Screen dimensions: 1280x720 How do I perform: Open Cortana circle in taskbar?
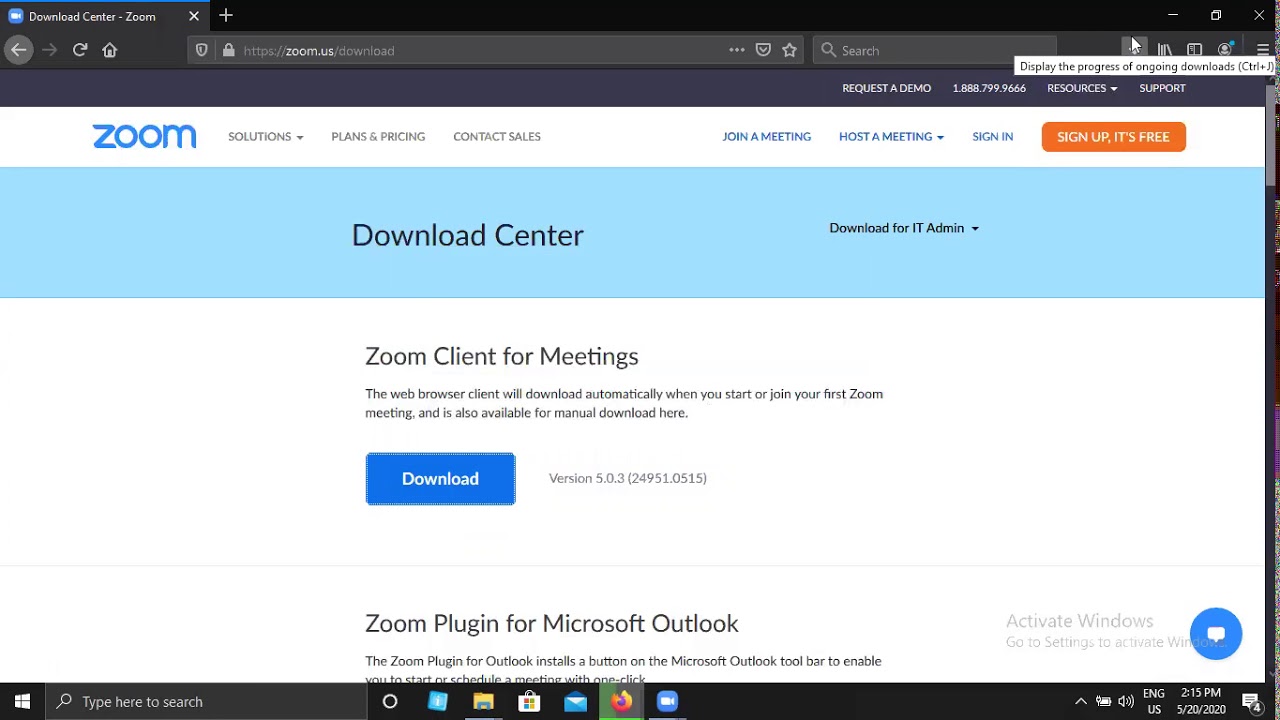[x=390, y=702]
